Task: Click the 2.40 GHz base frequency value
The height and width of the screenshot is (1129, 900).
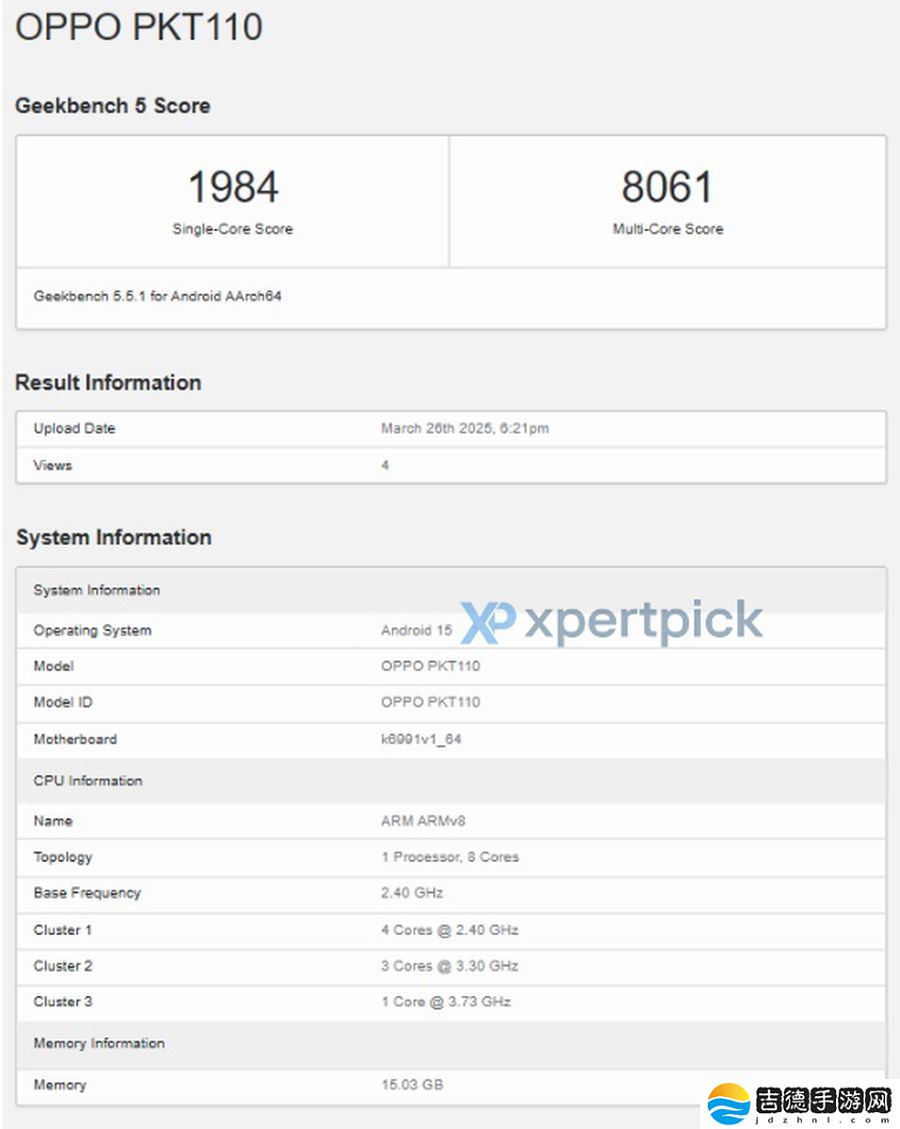Action: point(412,893)
